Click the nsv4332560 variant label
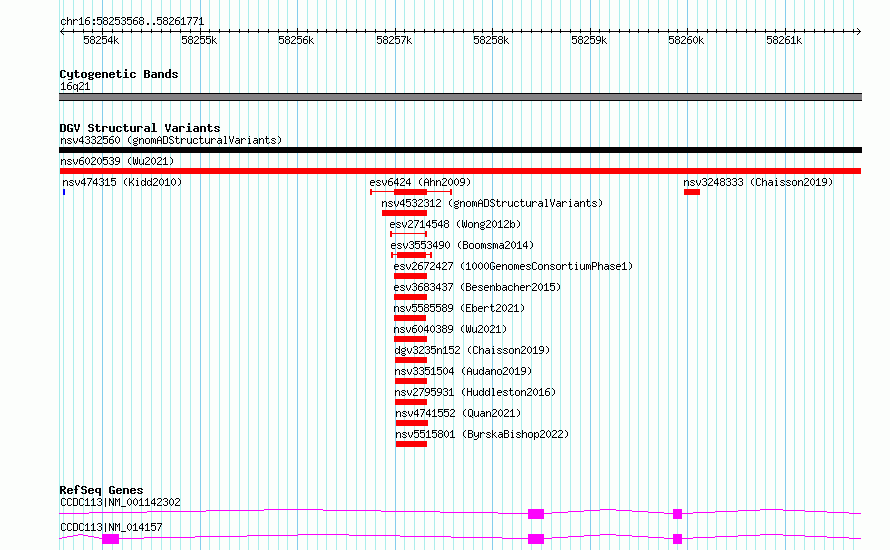This screenshot has width=890, height=550. click(x=171, y=140)
